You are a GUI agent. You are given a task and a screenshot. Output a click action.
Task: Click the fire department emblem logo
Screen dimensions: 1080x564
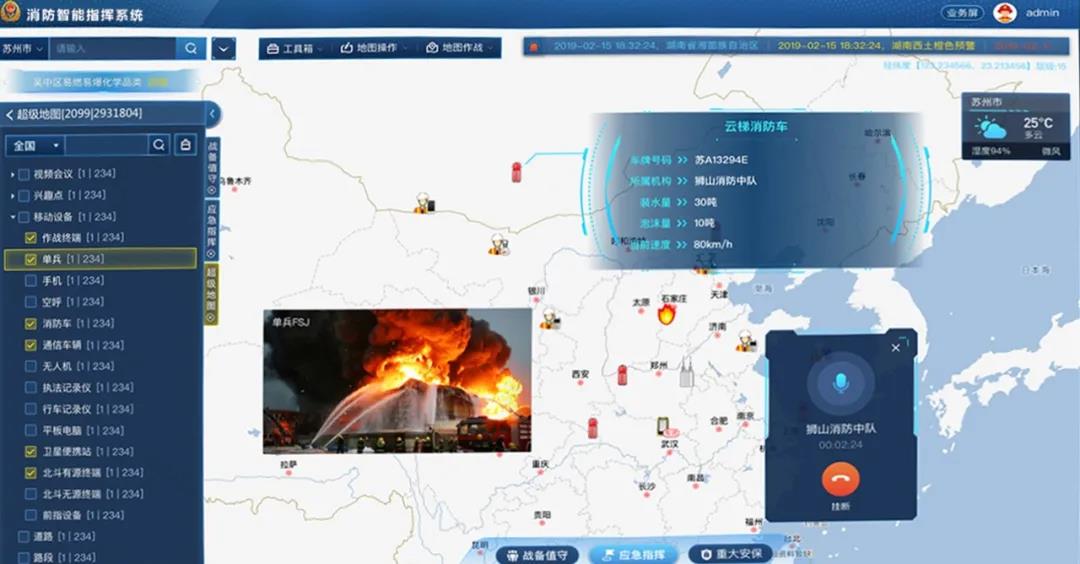point(10,12)
